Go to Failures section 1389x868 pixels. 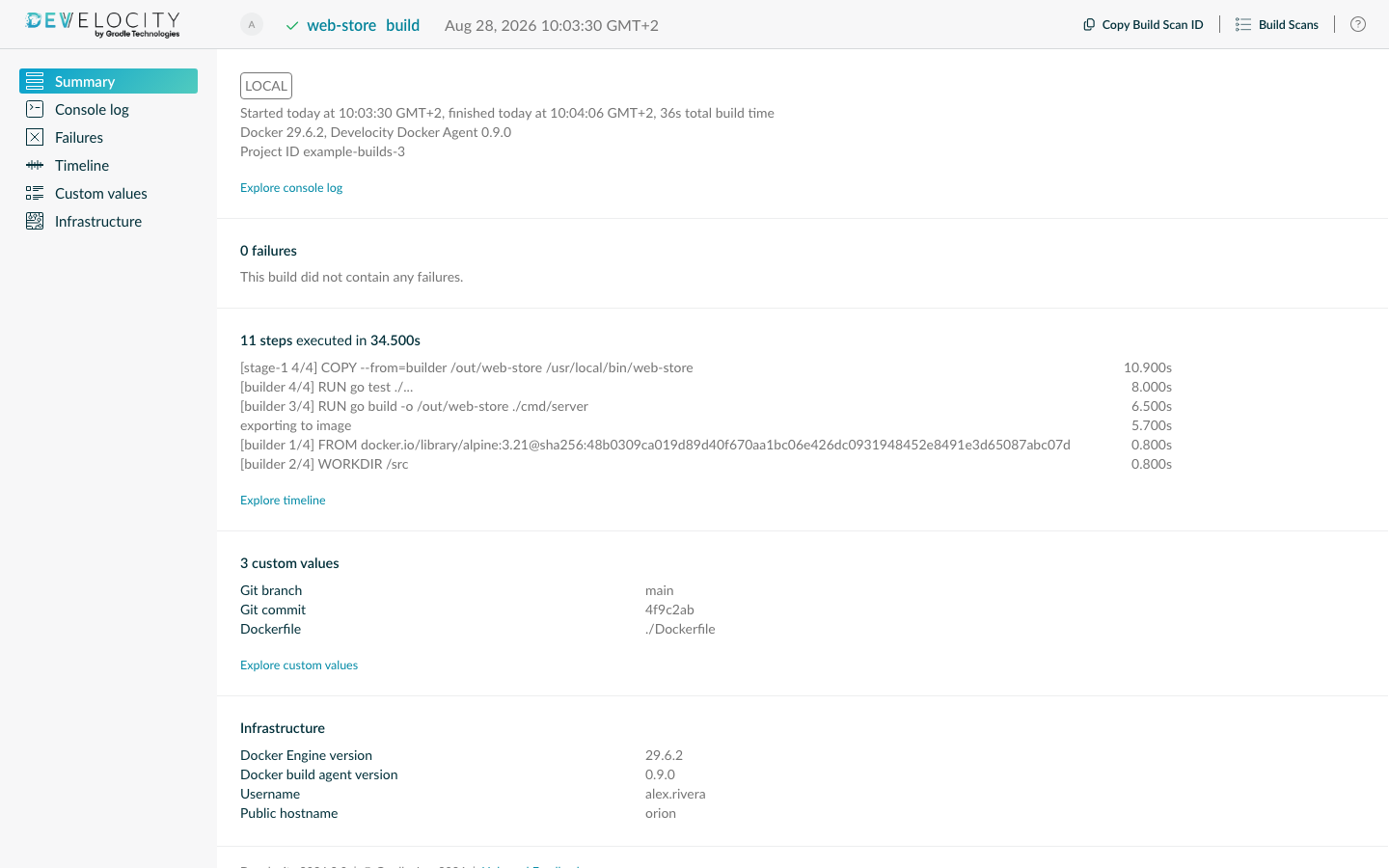click(x=108, y=137)
